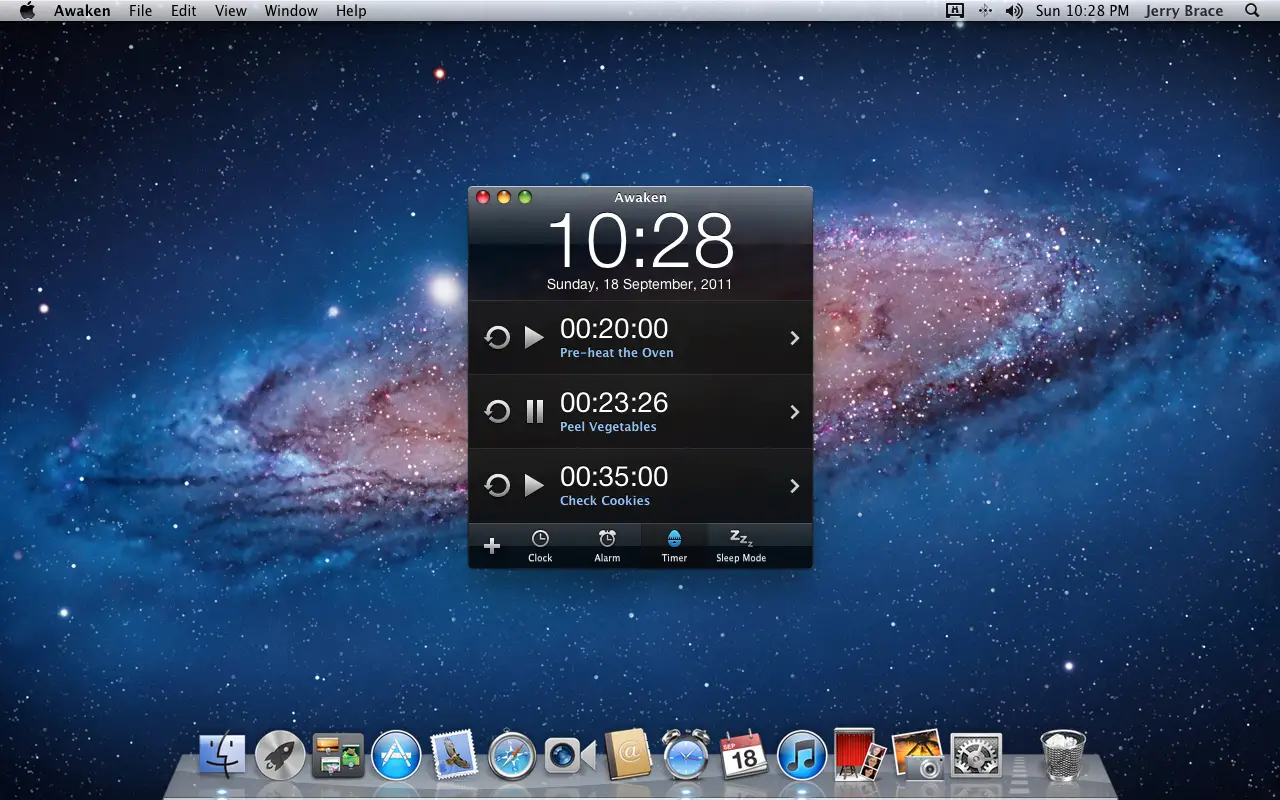This screenshot has height=800, width=1280.
Task: Open the Trash from the Dock
Action: [1063, 754]
